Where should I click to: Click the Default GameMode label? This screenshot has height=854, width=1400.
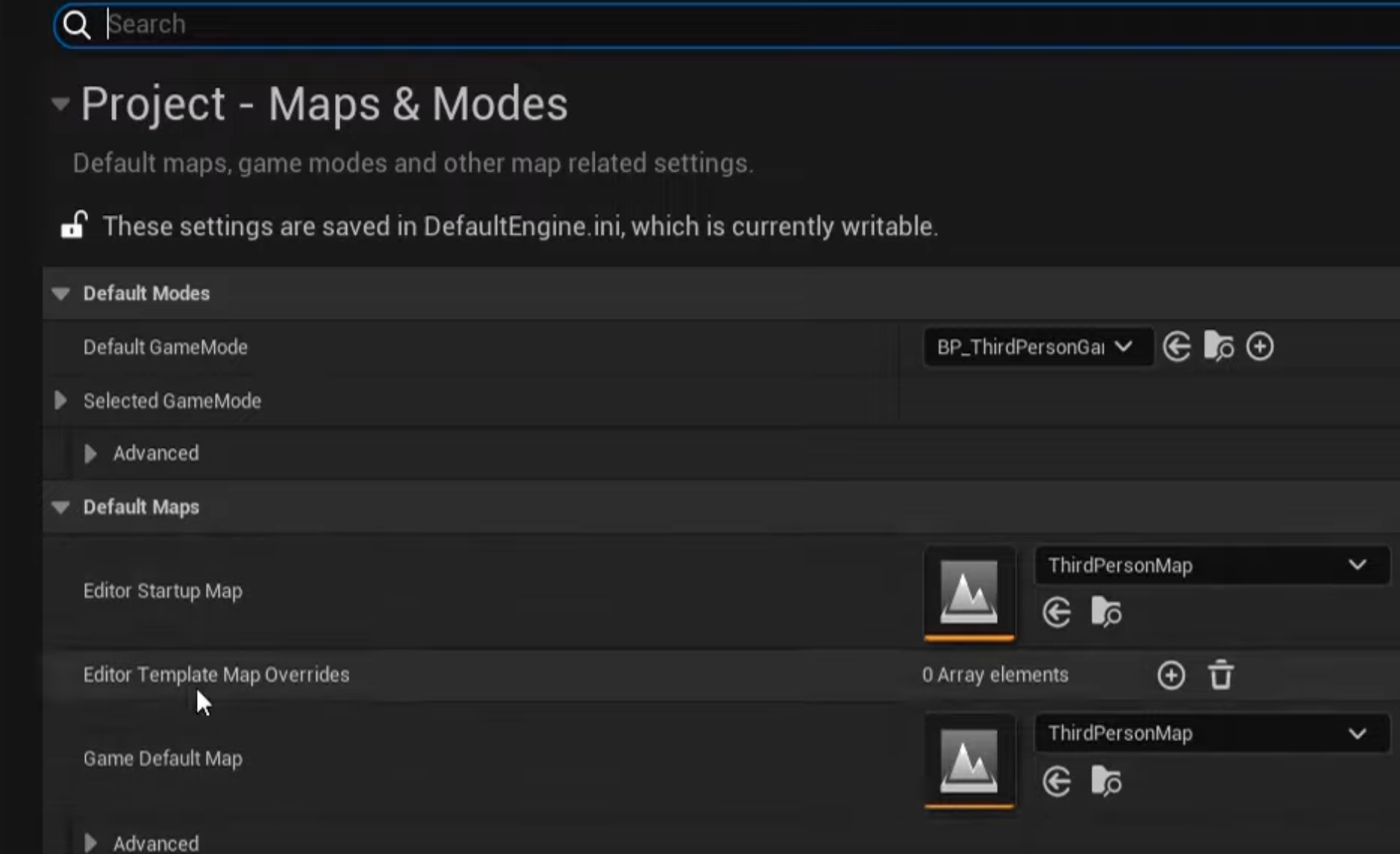[166, 347]
